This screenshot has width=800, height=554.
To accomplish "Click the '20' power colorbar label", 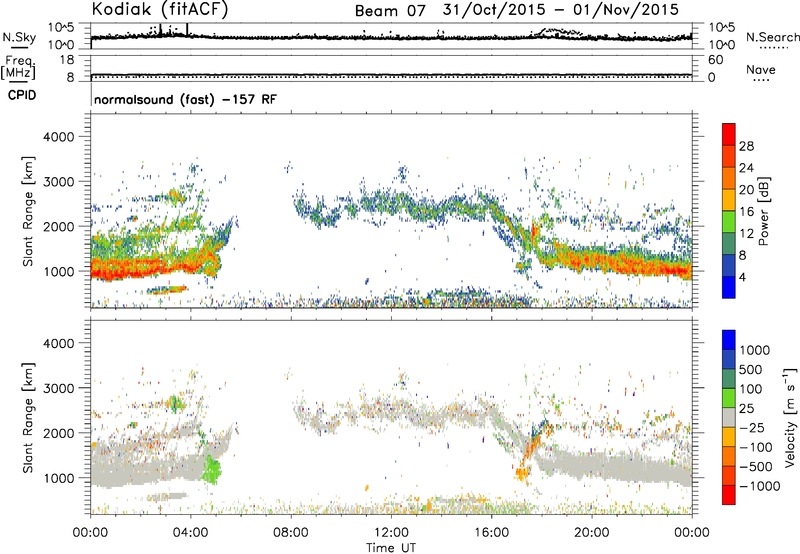I will click(x=746, y=190).
